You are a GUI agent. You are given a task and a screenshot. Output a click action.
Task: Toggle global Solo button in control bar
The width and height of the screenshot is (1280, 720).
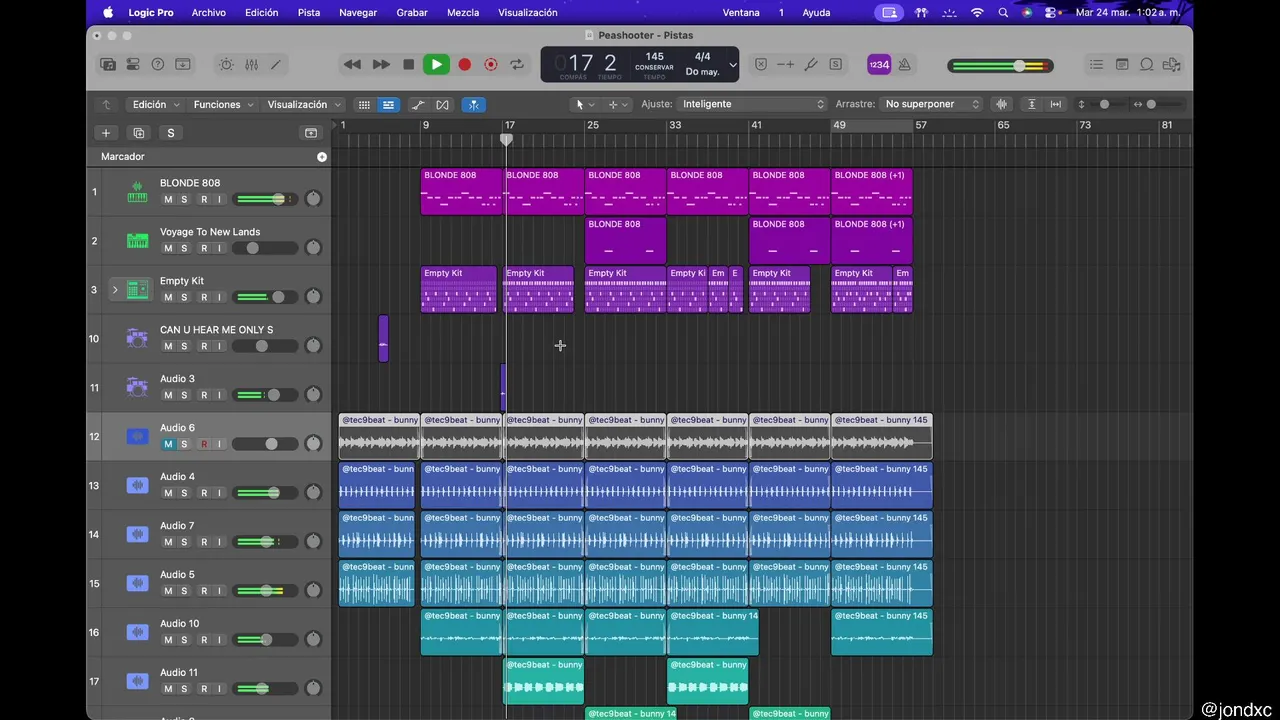pyautogui.click(x=835, y=64)
